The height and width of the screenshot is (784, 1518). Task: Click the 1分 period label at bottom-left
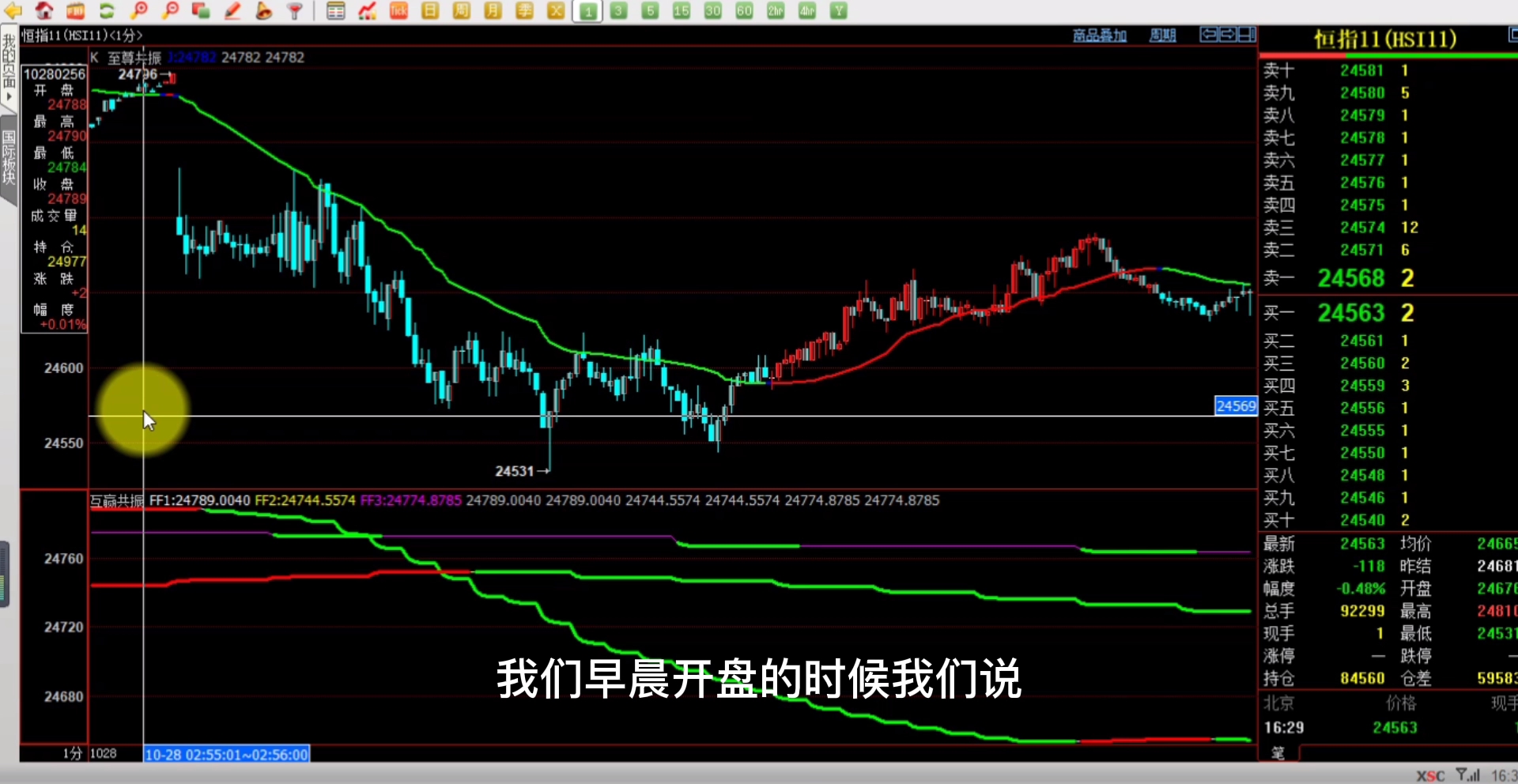coord(72,754)
